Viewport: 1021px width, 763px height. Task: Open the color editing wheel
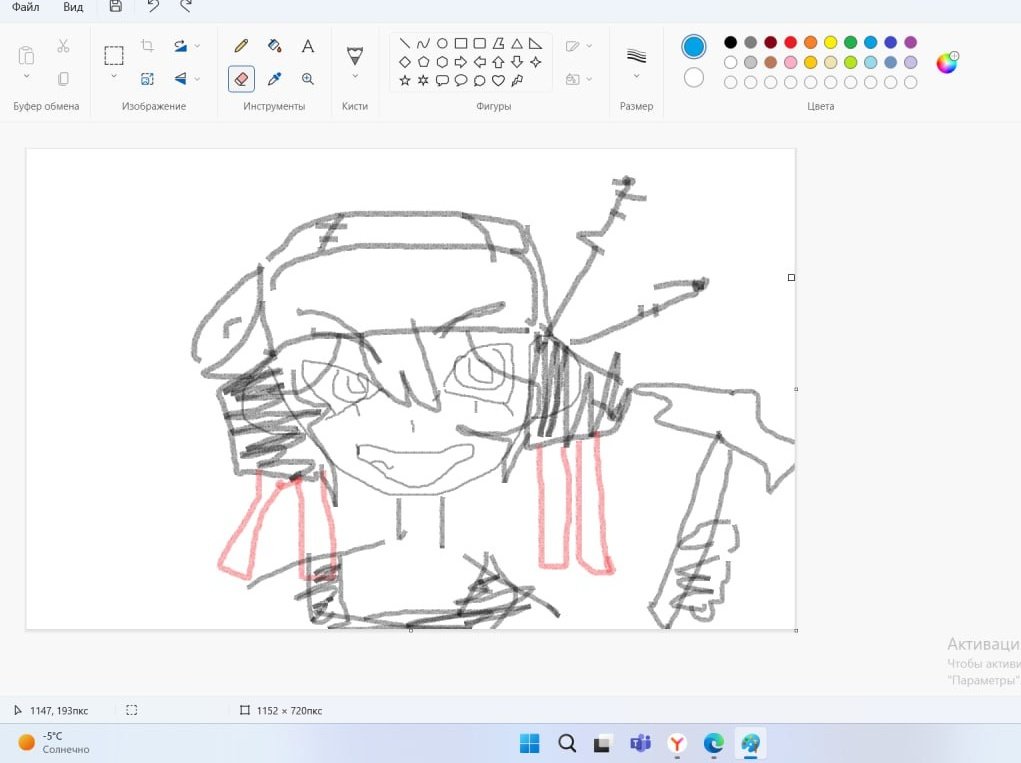coord(947,62)
